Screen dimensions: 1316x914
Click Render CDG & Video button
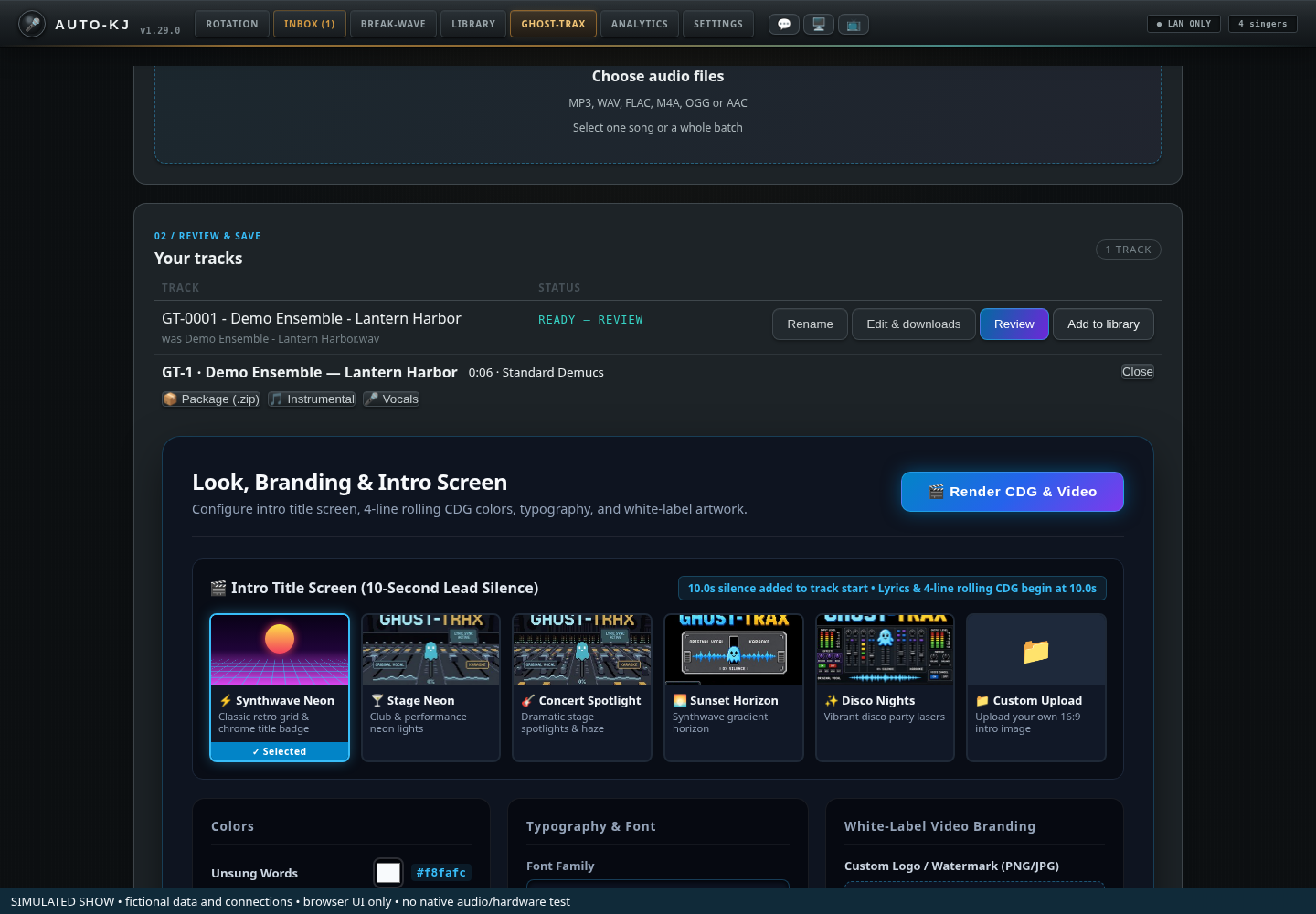(1013, 492)
